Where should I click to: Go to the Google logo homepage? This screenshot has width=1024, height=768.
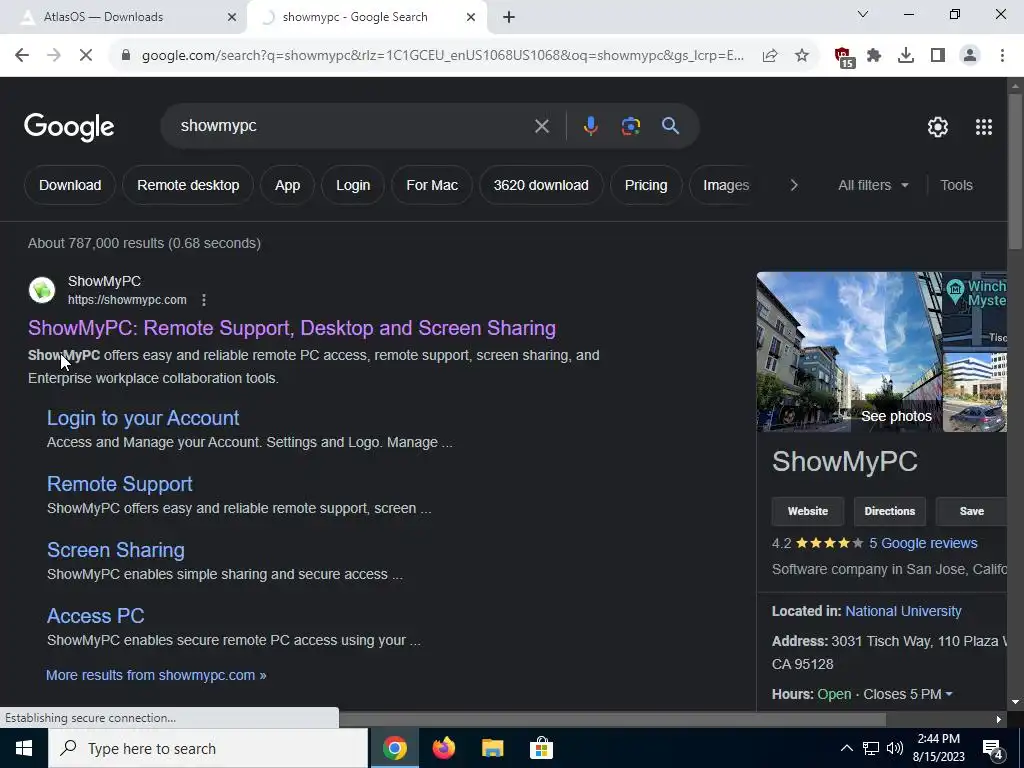point(69,127)
